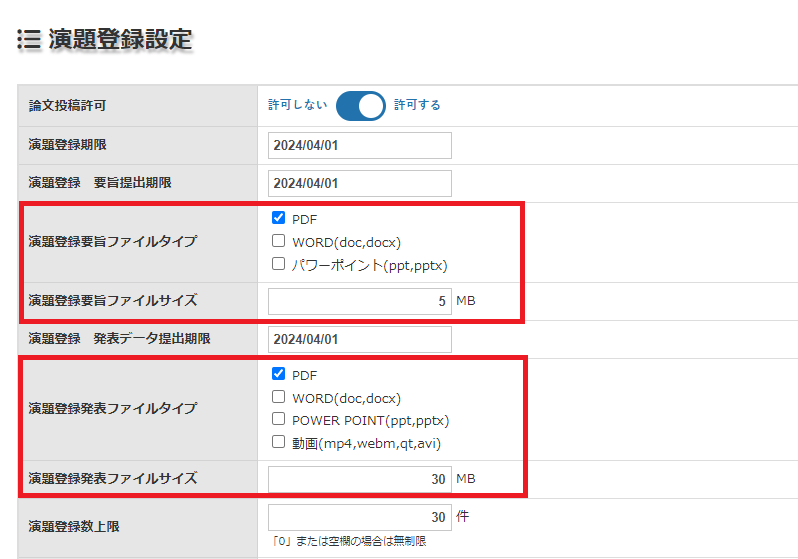
Task: Uncheck PDF under 演題登録要旨ファイルタイプ
Action: tap(279, 218)
